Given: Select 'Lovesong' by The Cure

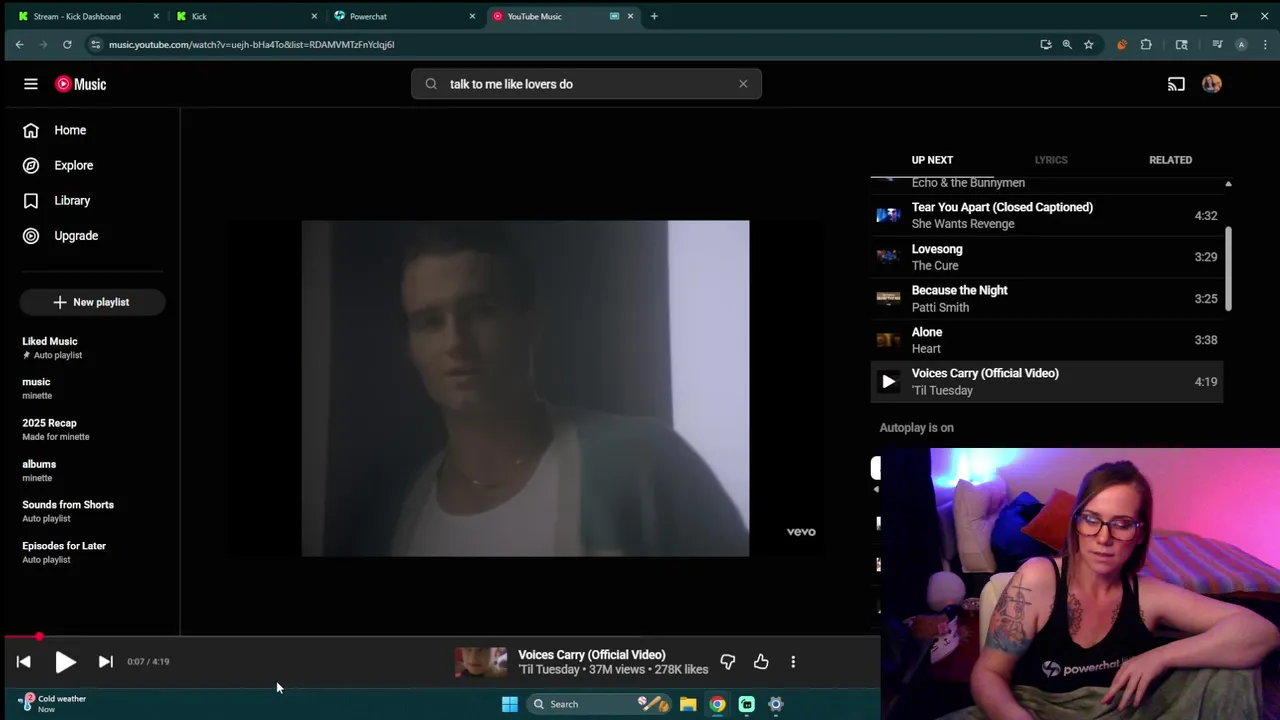Looking at the screenshot, I should coord(1047,257).
